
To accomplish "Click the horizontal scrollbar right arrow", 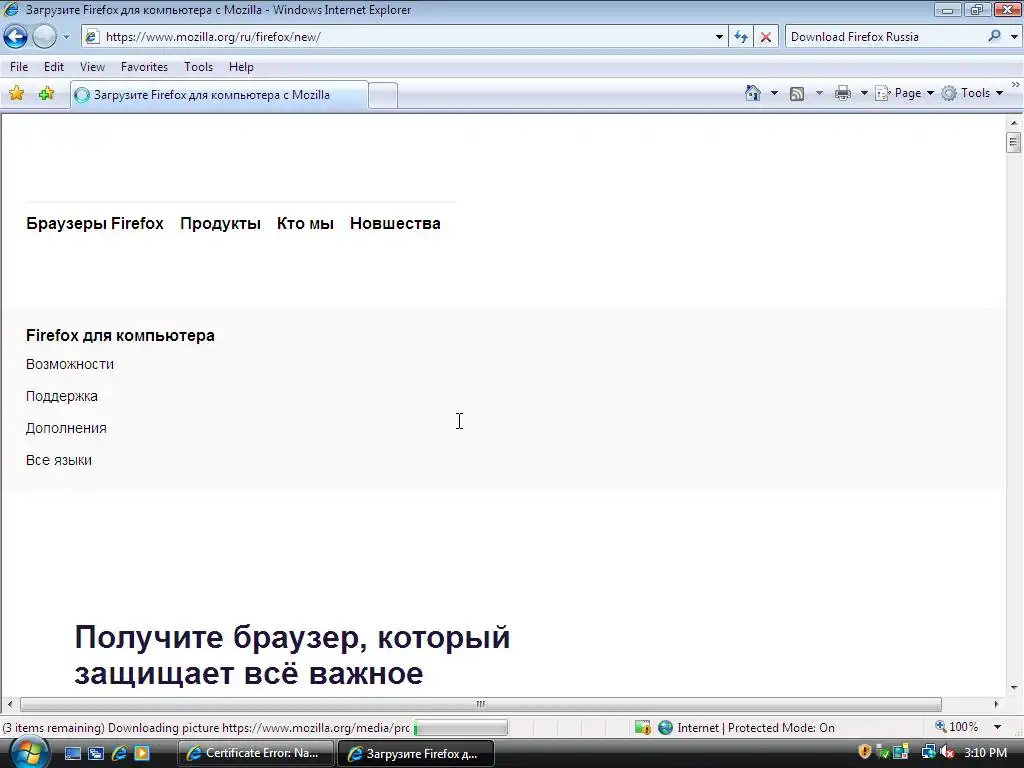I will pos(996,704).
